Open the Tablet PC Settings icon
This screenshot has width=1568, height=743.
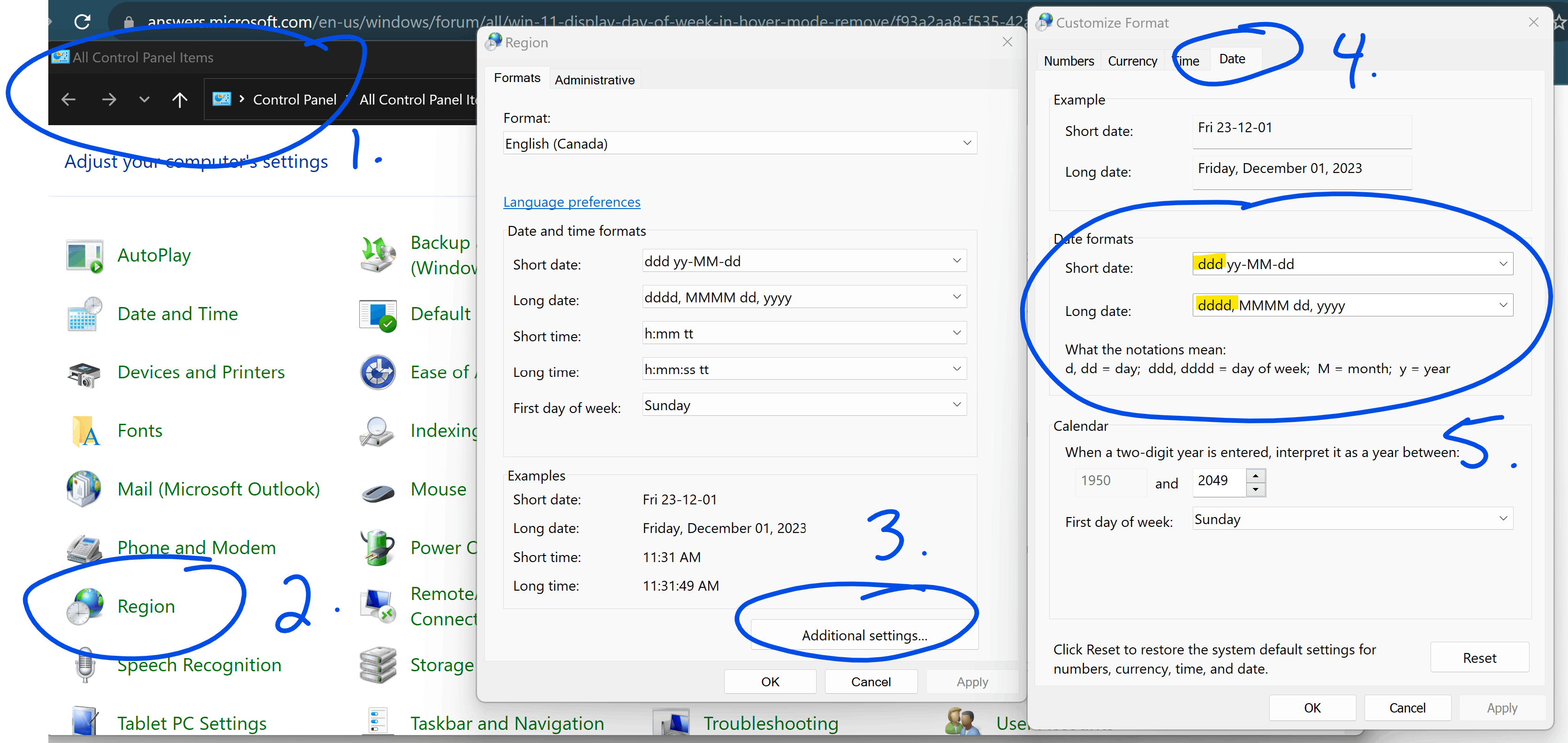coord(84,722)
